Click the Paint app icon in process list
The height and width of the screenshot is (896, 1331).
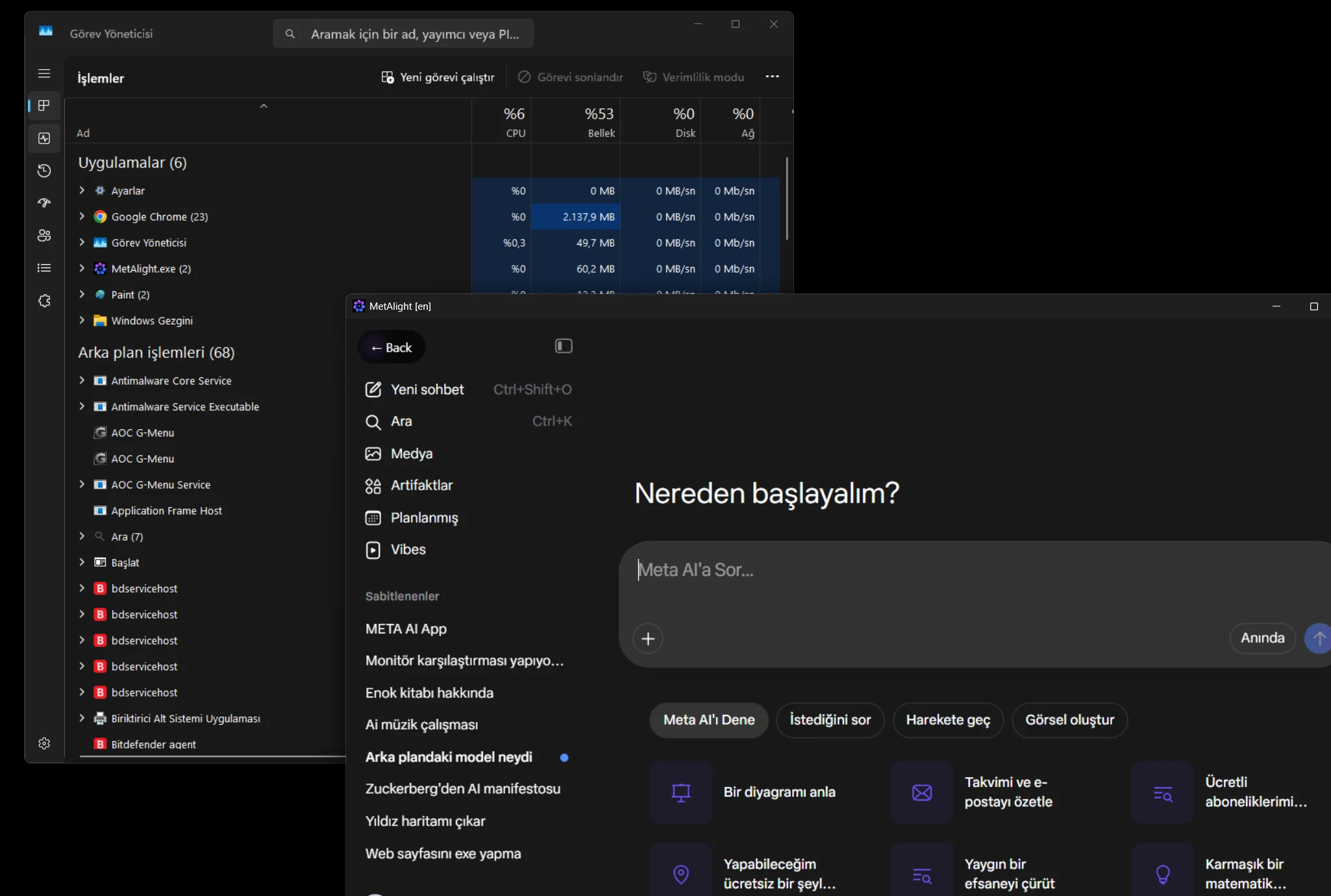pyautogui.click(x=100, y=295)
